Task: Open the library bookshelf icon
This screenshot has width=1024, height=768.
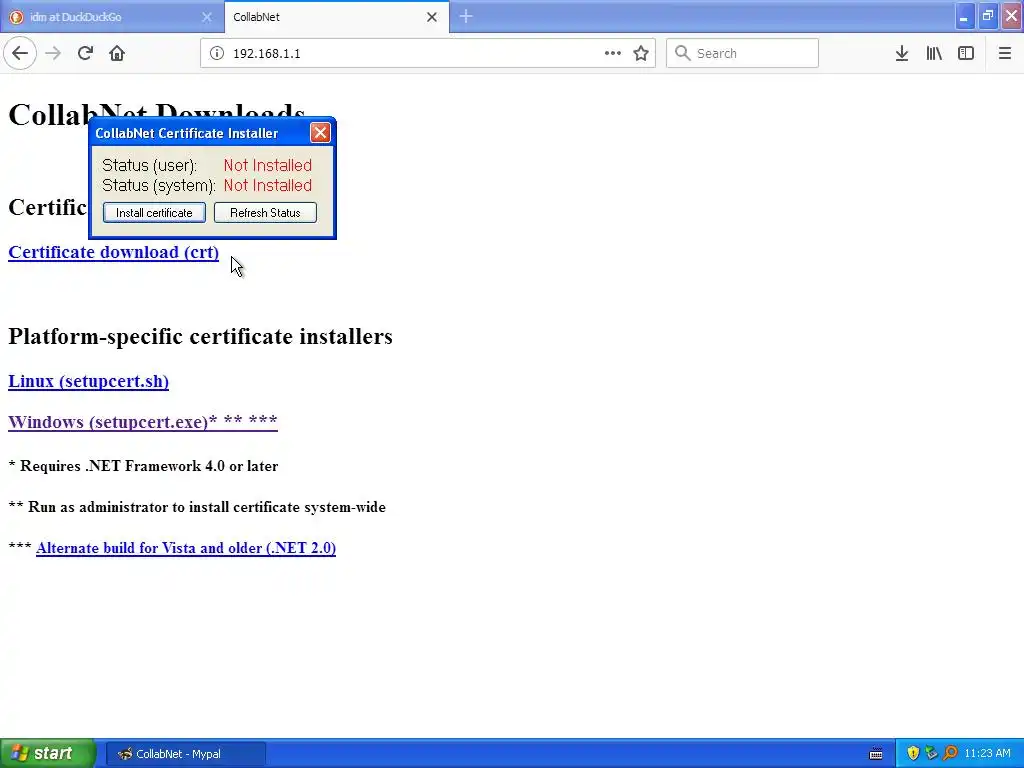Action: 934,53
